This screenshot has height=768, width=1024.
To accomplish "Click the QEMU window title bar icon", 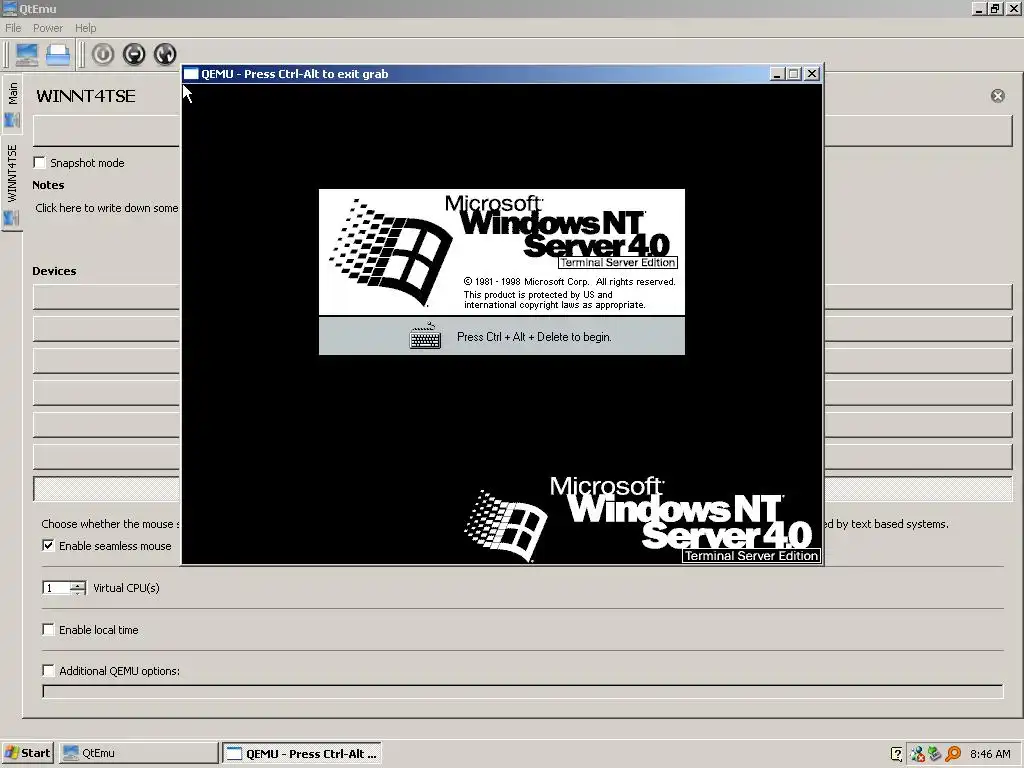I will coord(191,74).
